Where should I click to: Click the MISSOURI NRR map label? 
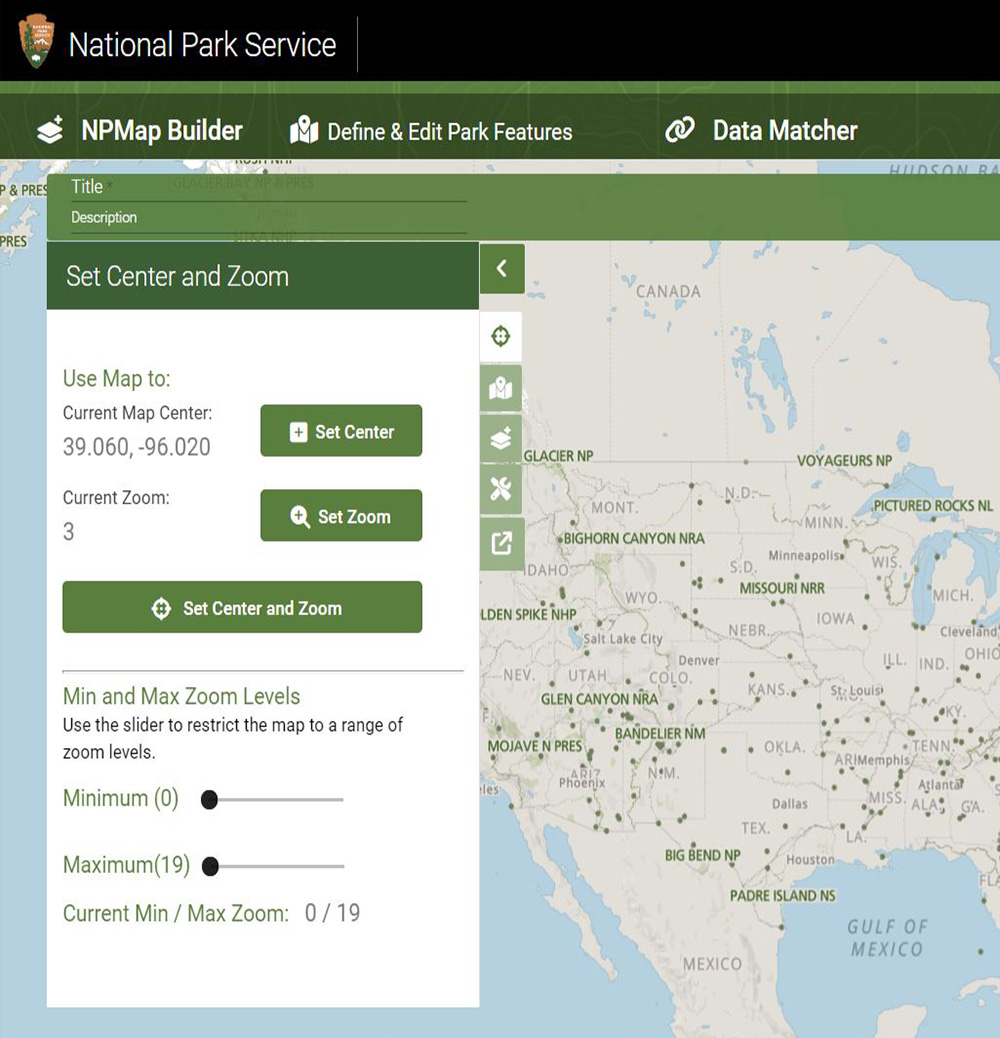coord(782,588)
